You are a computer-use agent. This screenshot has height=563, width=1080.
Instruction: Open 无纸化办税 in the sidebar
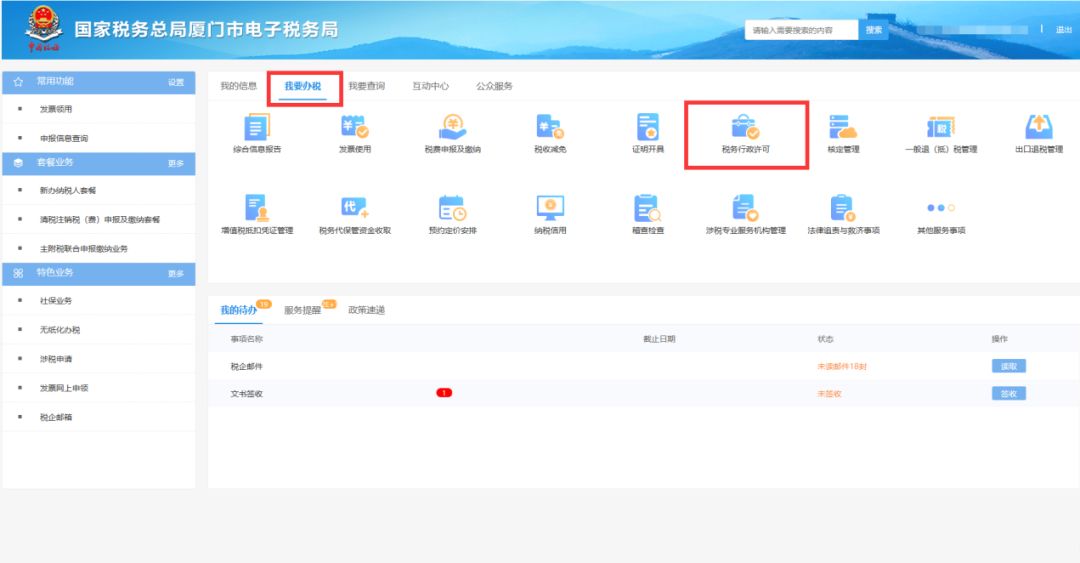[x=60, y=330]
